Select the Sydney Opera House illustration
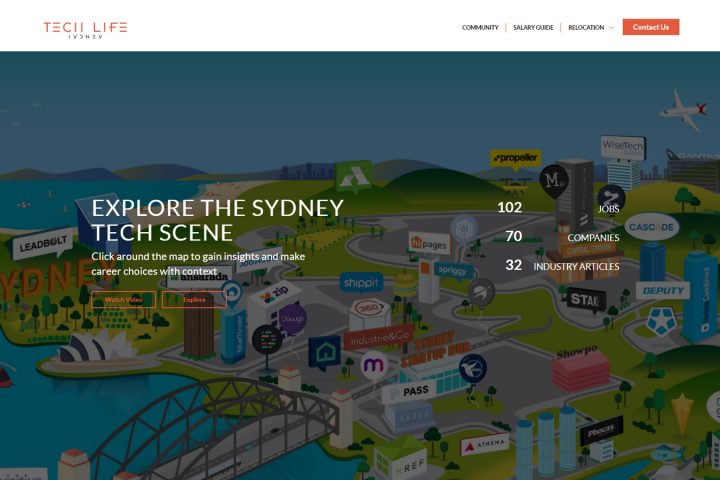The image size is (720, 480). [x=96, y=350]
